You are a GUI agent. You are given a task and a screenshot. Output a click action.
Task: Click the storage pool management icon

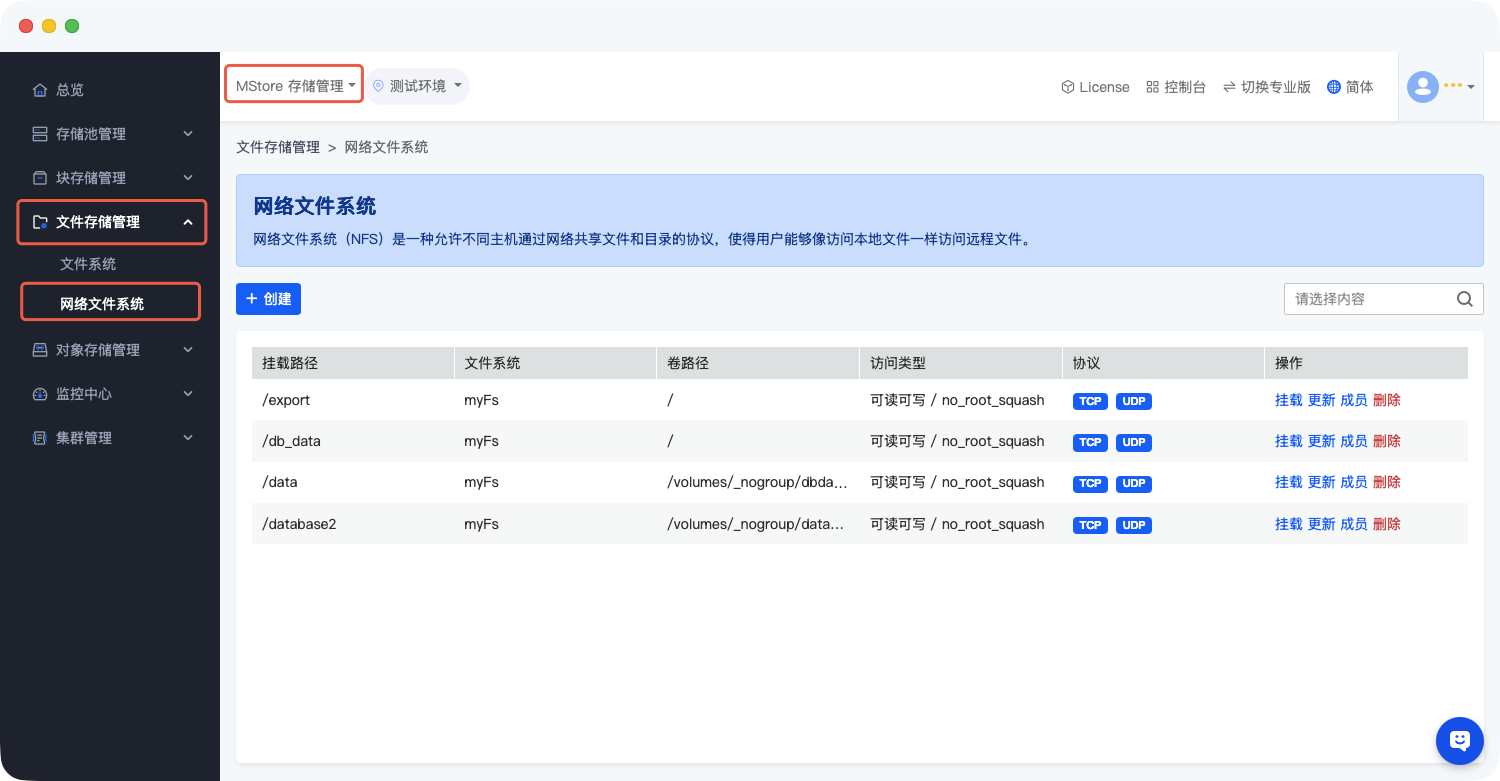40,134
